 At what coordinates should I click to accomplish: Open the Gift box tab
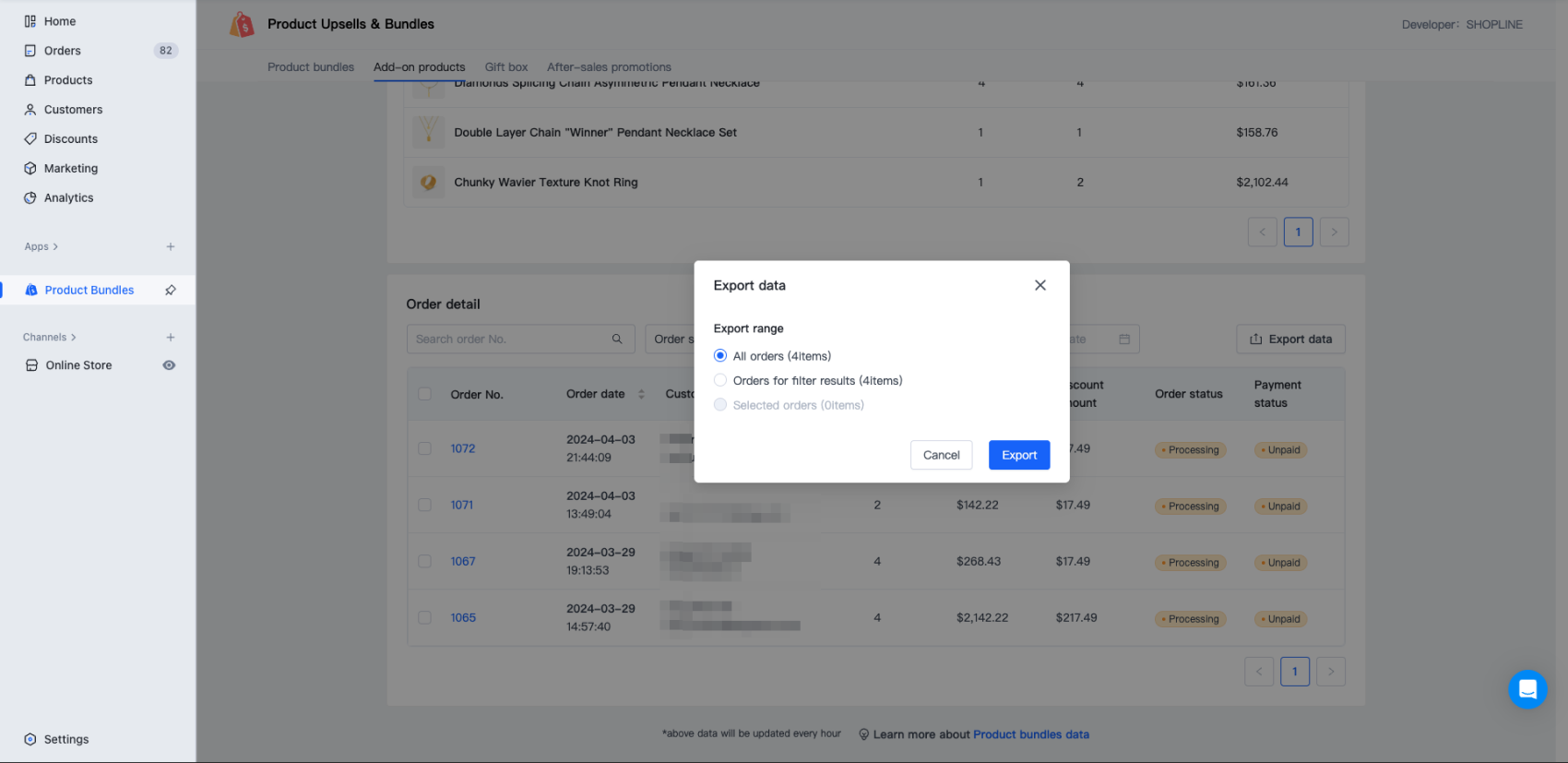click(506, 67)
